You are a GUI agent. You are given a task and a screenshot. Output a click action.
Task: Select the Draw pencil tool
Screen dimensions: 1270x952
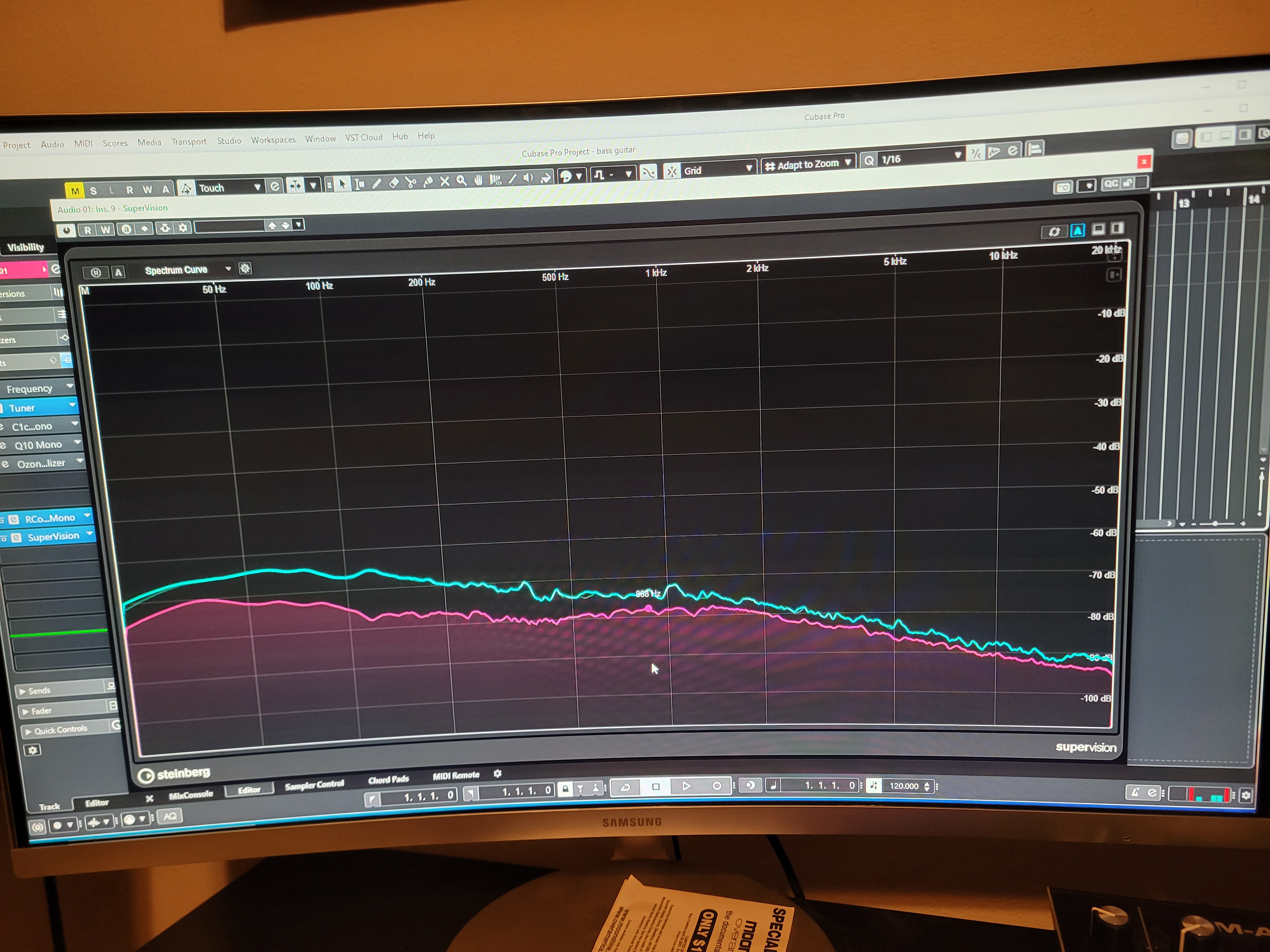(377, 184)
